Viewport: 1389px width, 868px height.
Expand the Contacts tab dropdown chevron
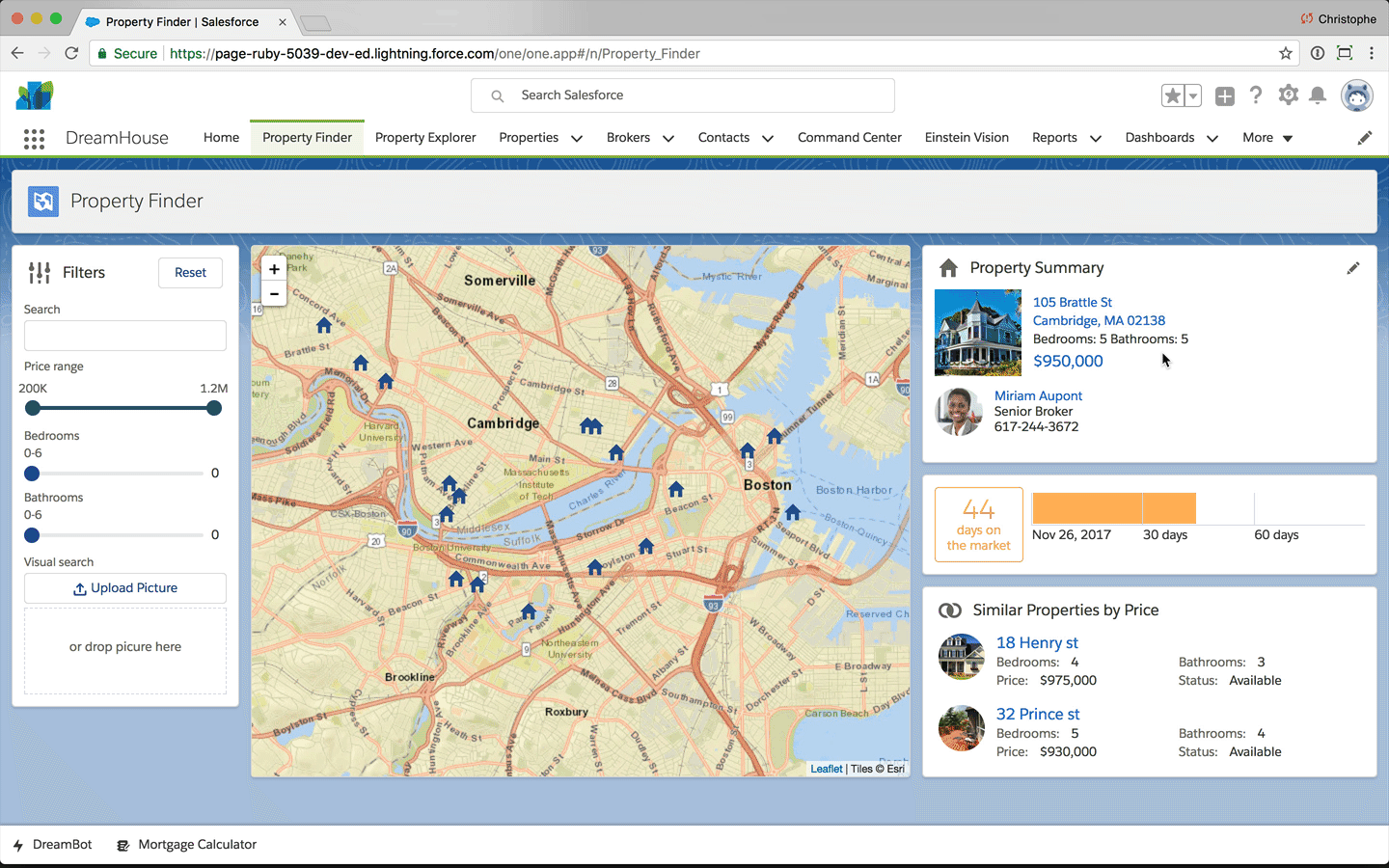click(x=768, y=139)
